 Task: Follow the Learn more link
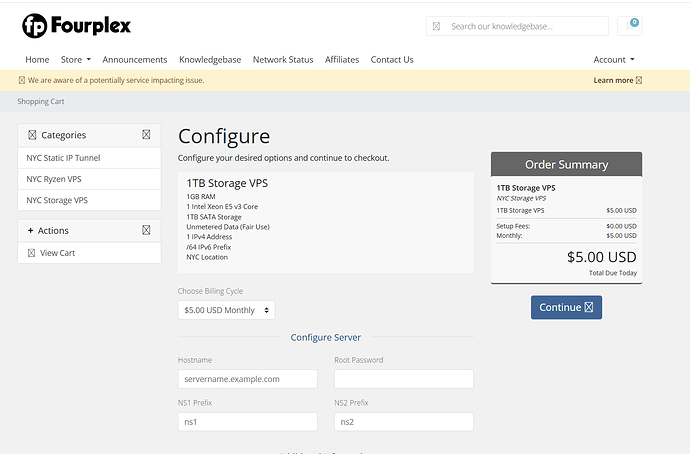(x=617, y=80)
